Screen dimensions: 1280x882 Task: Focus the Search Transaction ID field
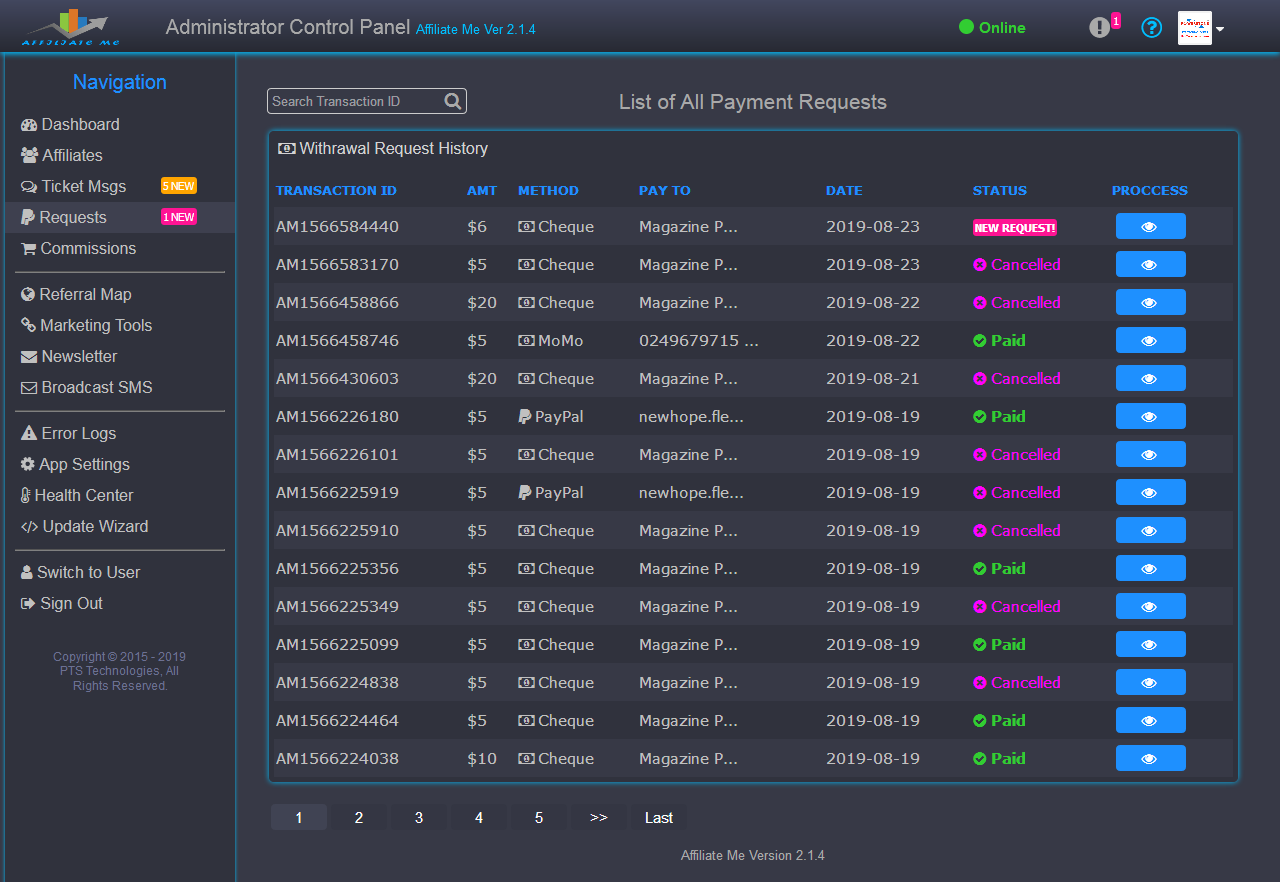[355, 101]
